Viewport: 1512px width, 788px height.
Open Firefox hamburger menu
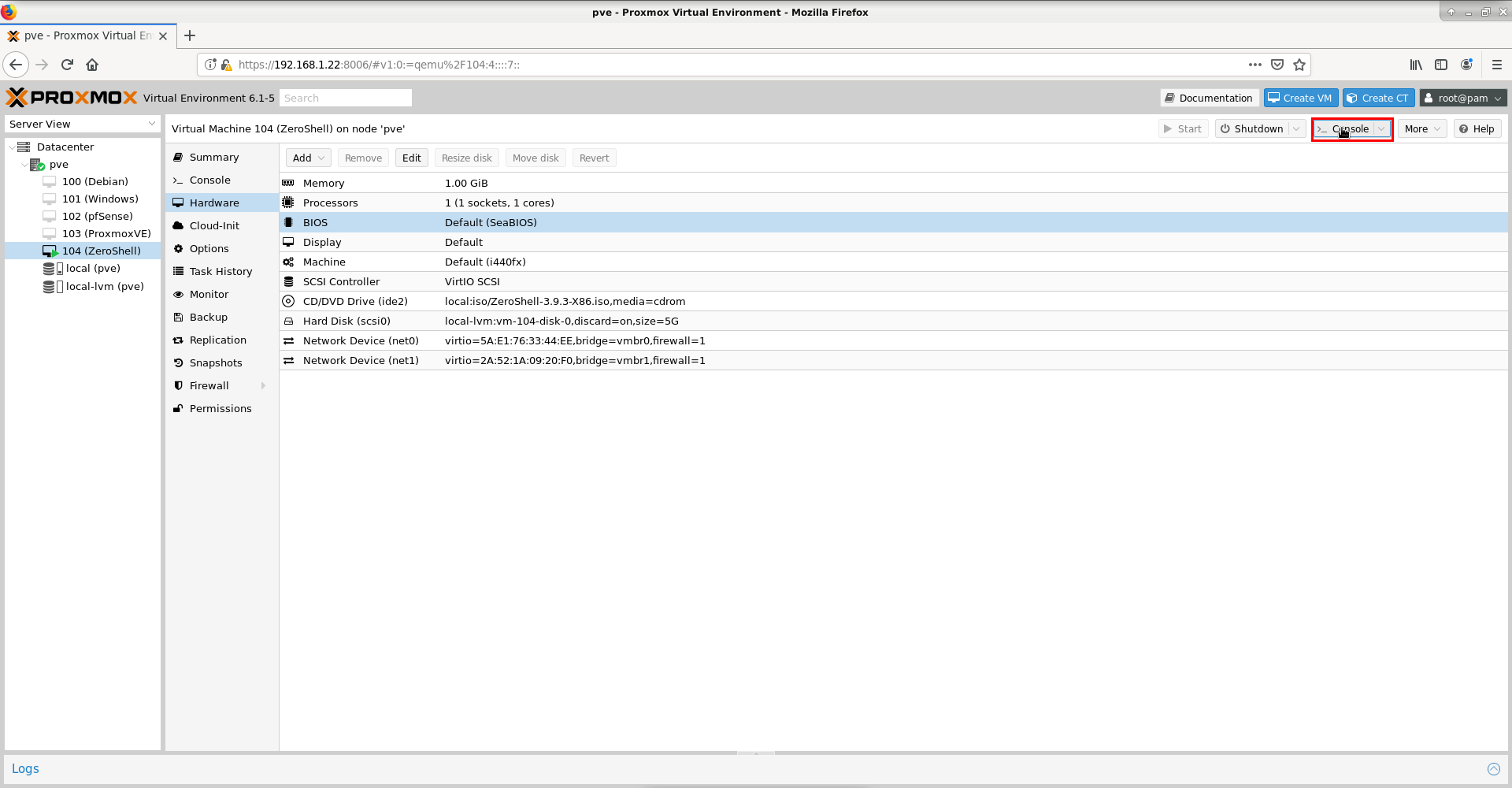(x=1497, y=65)
